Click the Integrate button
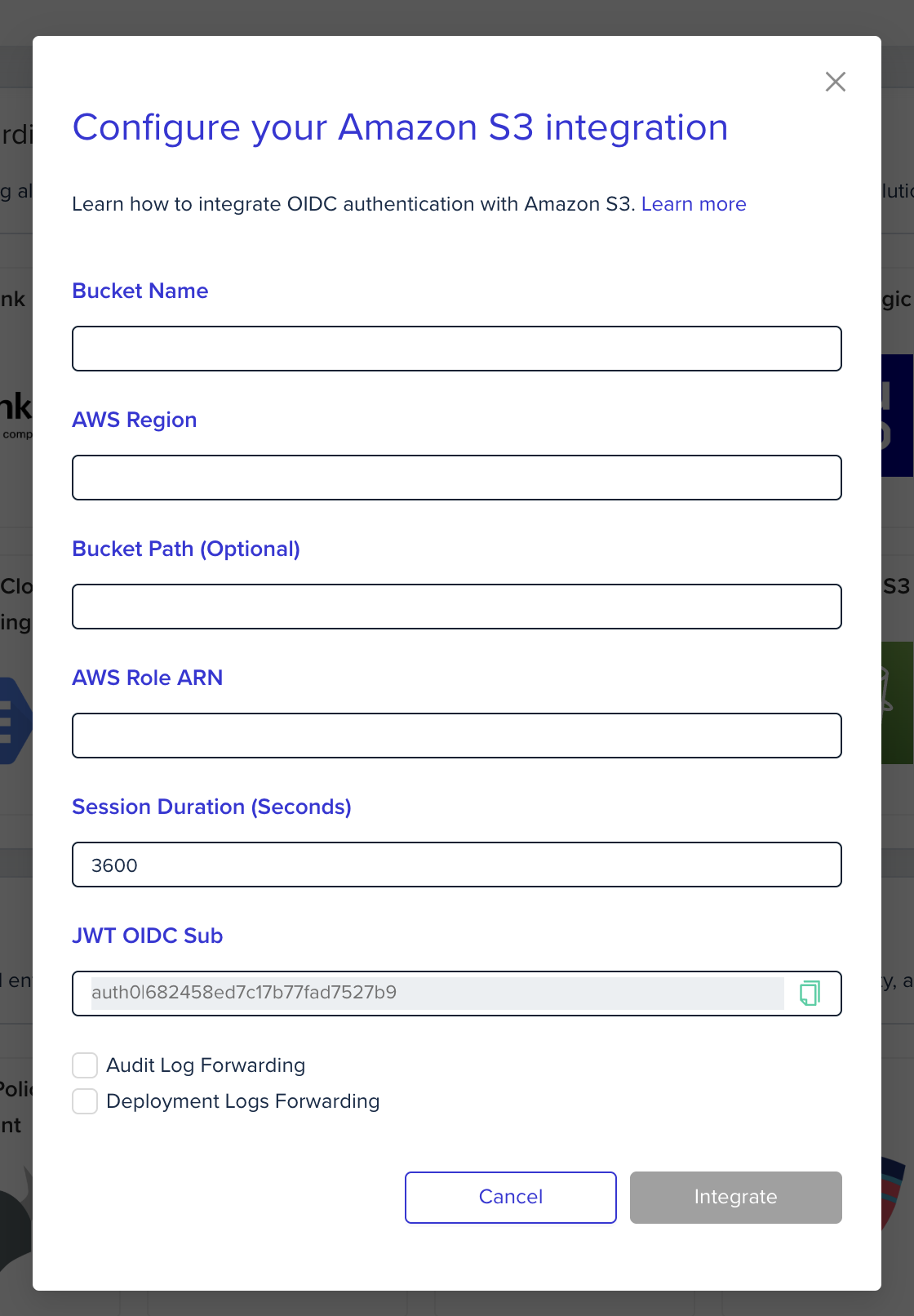The image size is (914, 1316). (736, 1198)
